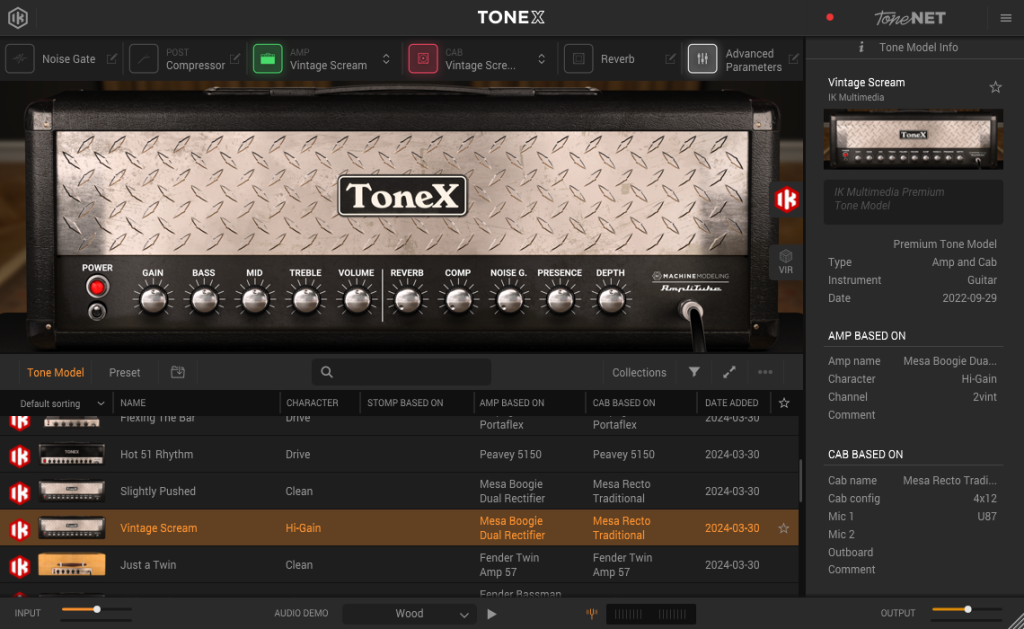Click the tone list scrollbar

click(x=801, y=480)
